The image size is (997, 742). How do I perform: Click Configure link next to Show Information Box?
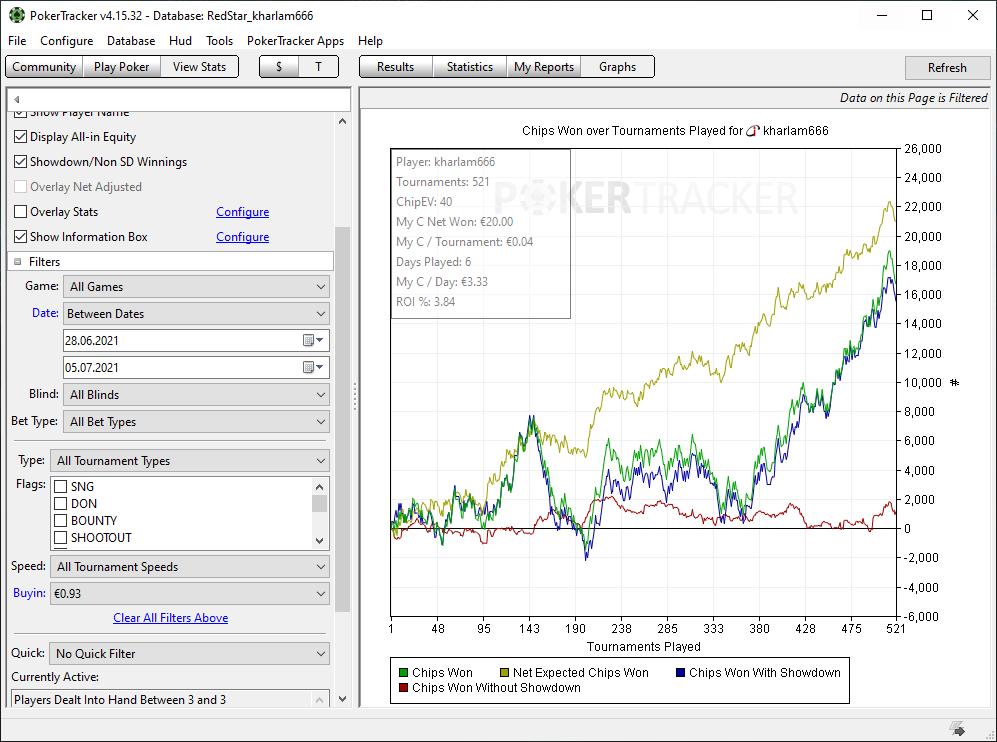[x=242, y=237]
